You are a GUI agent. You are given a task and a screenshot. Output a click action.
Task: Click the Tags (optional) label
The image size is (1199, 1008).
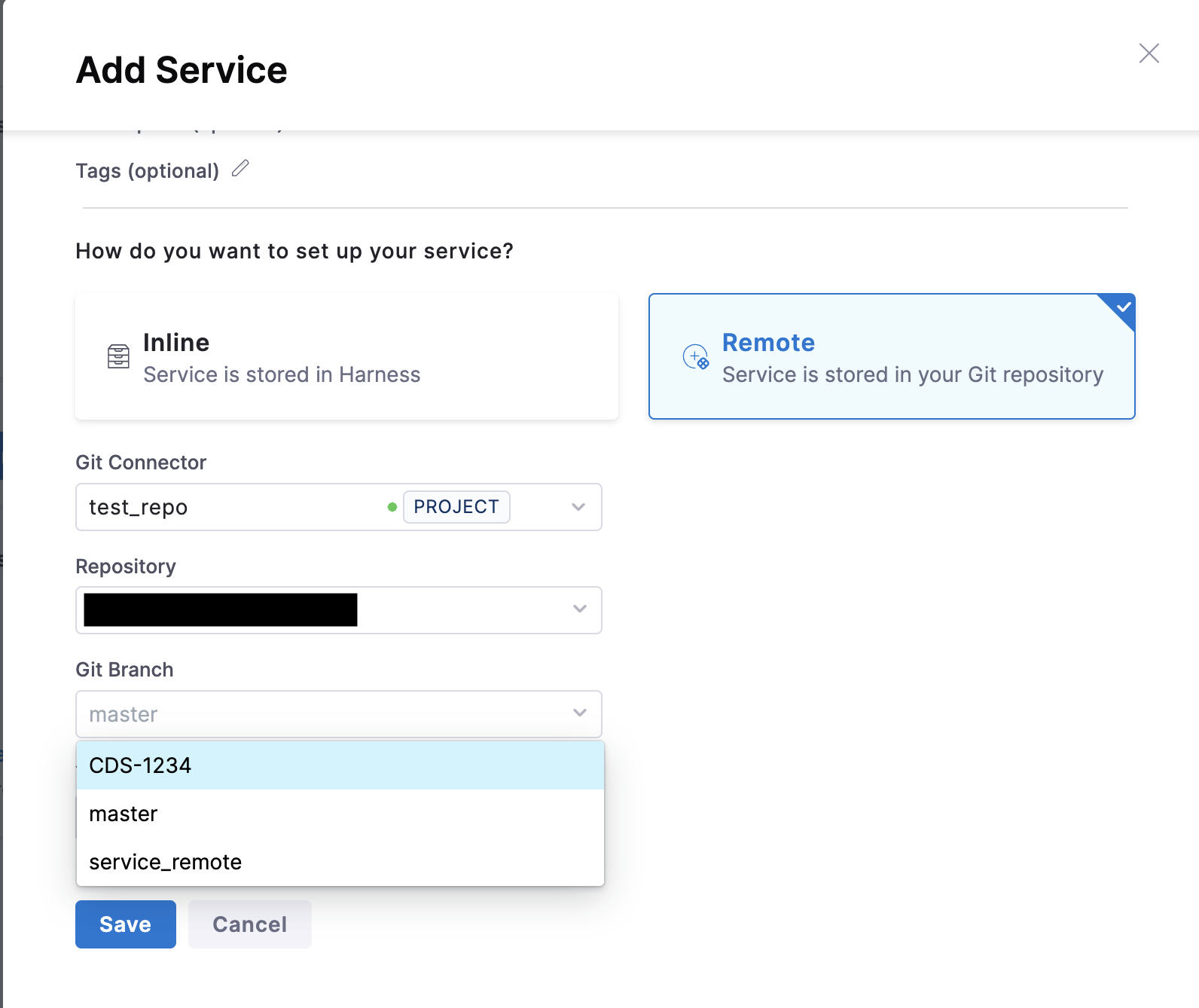(148, 171)
